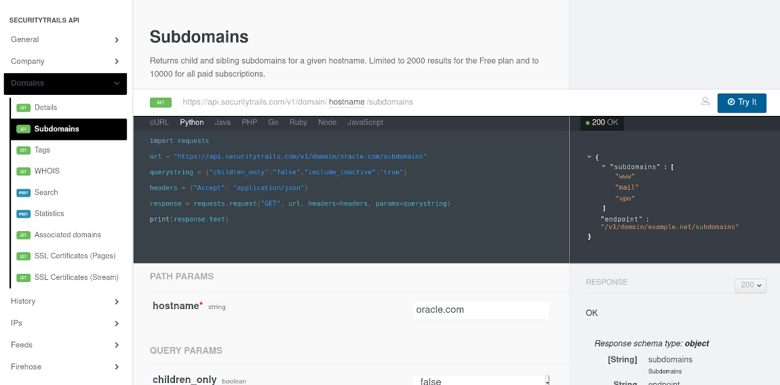Click the "vpn" value in response JSON
This screenshot has width=780, height=385.
pos(625,198)
